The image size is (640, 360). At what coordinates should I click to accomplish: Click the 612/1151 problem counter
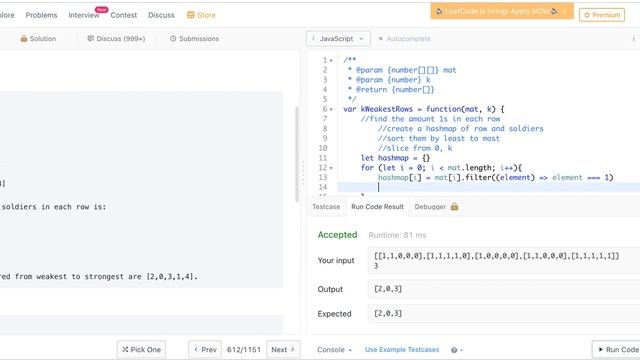pyautogui.click(x=244, y=350)
